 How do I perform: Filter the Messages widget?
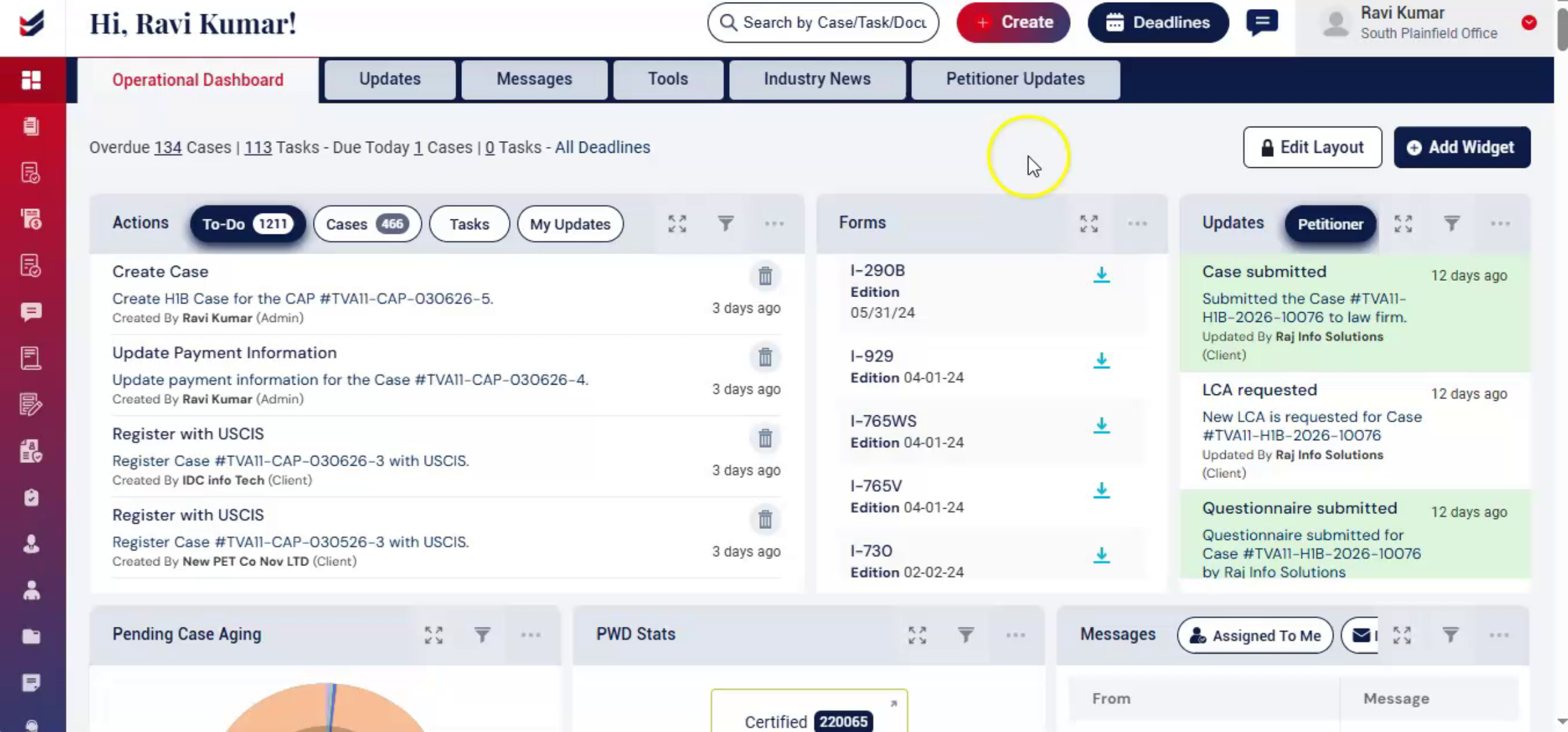click(1450, 635)
